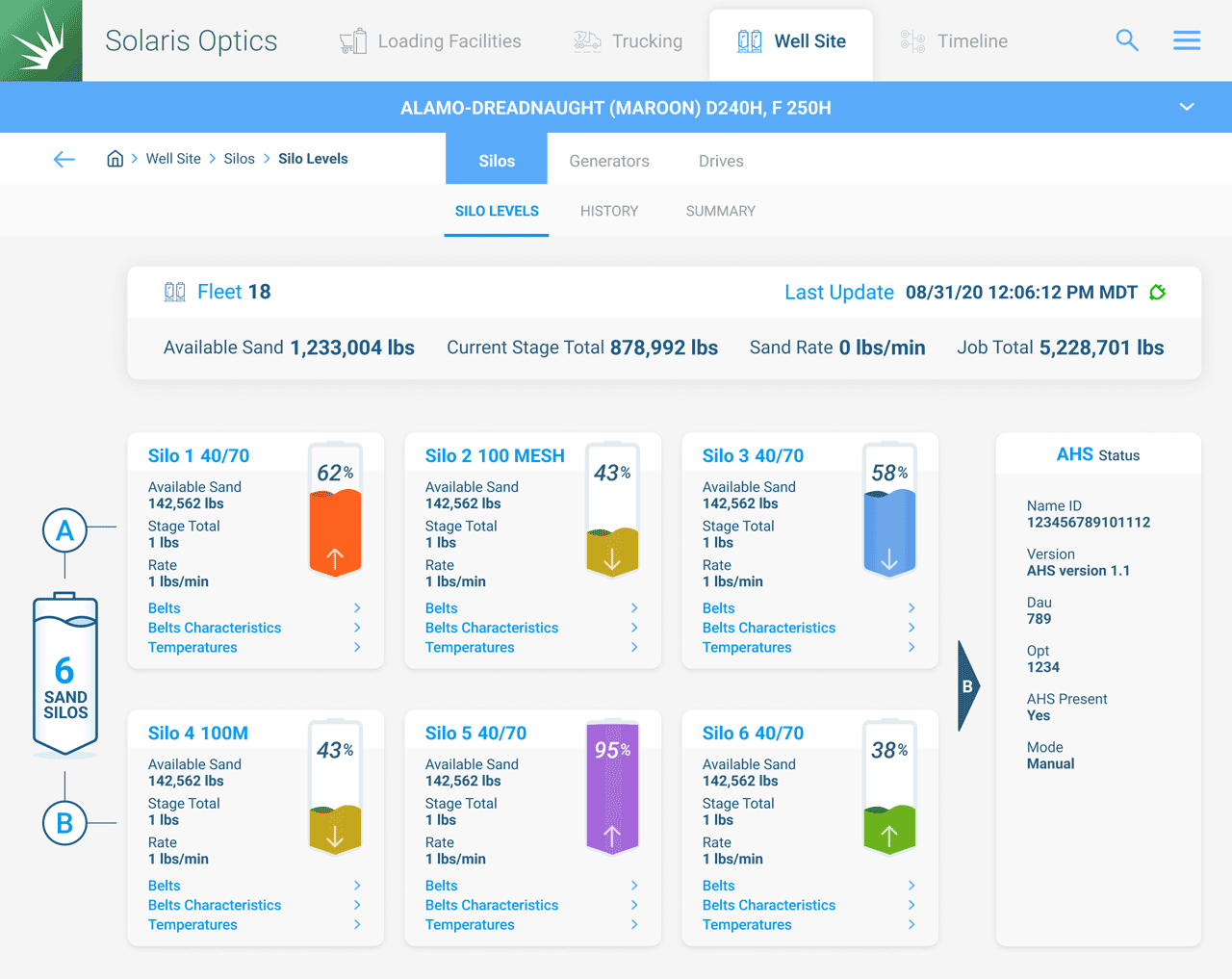Click the back arrow above the breadcrumbs

coord(64,159)
